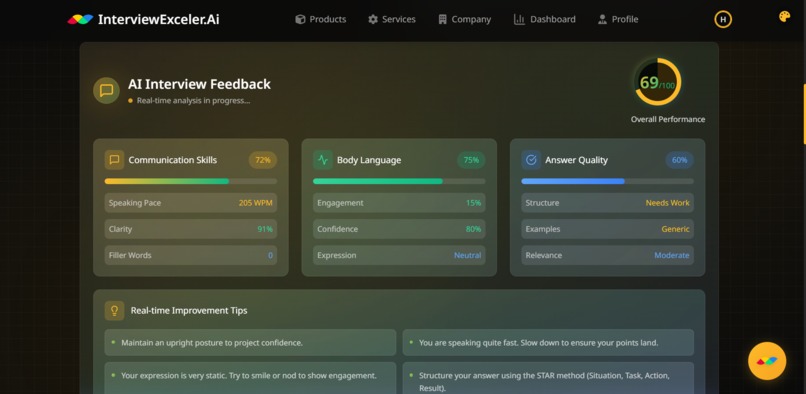Click the InterviewExceler.Ai logo icon

click(x=80, y=20)
